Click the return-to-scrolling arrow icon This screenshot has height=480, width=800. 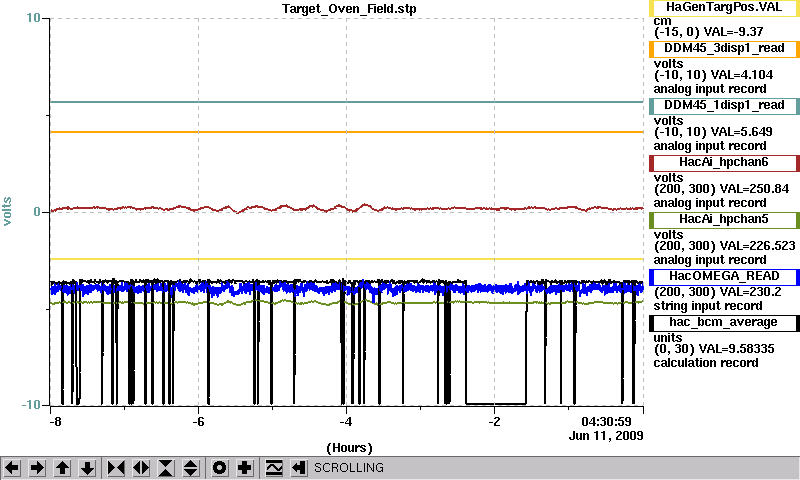(x=299, y=467)
